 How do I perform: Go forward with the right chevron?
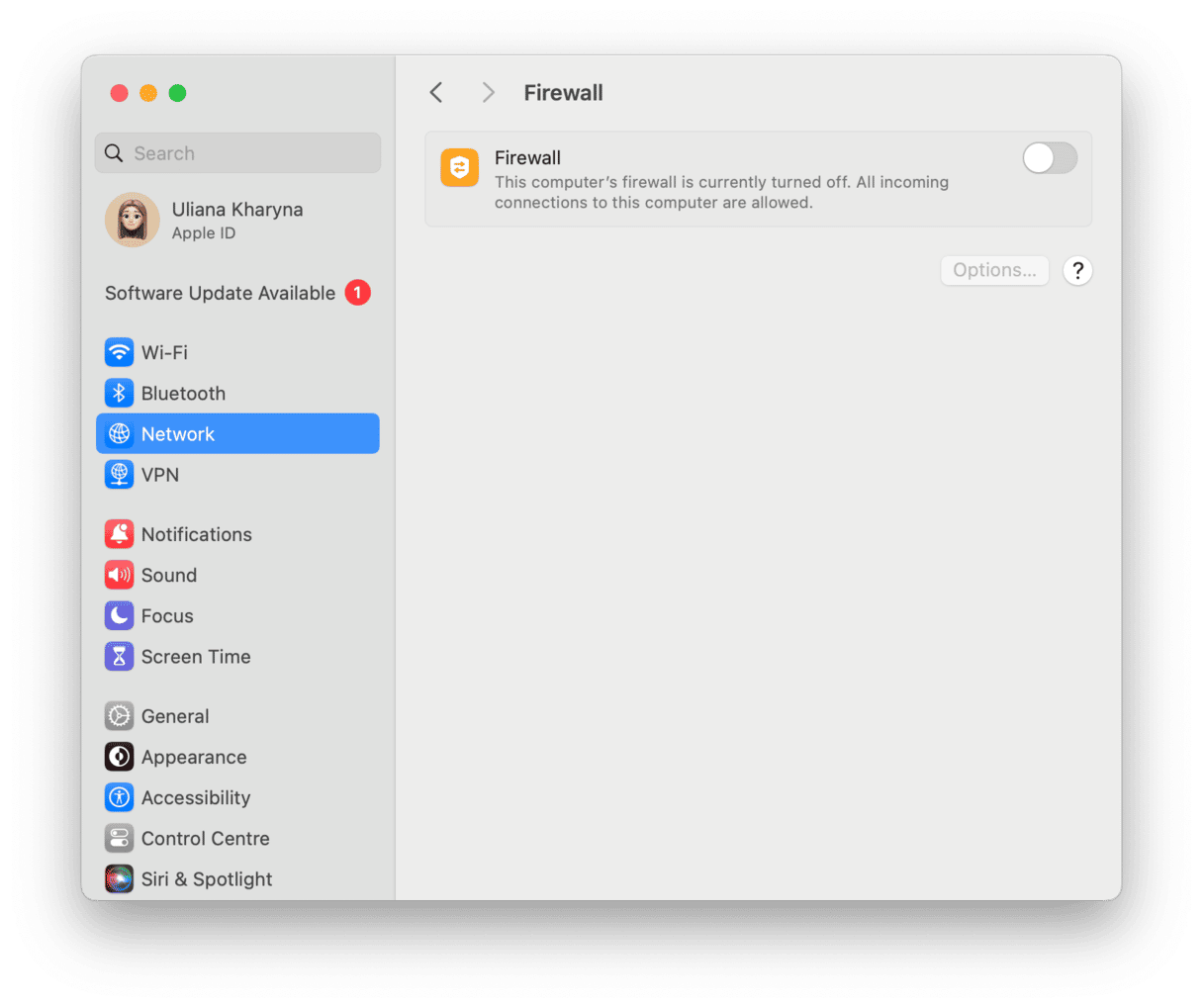[488, 93]
